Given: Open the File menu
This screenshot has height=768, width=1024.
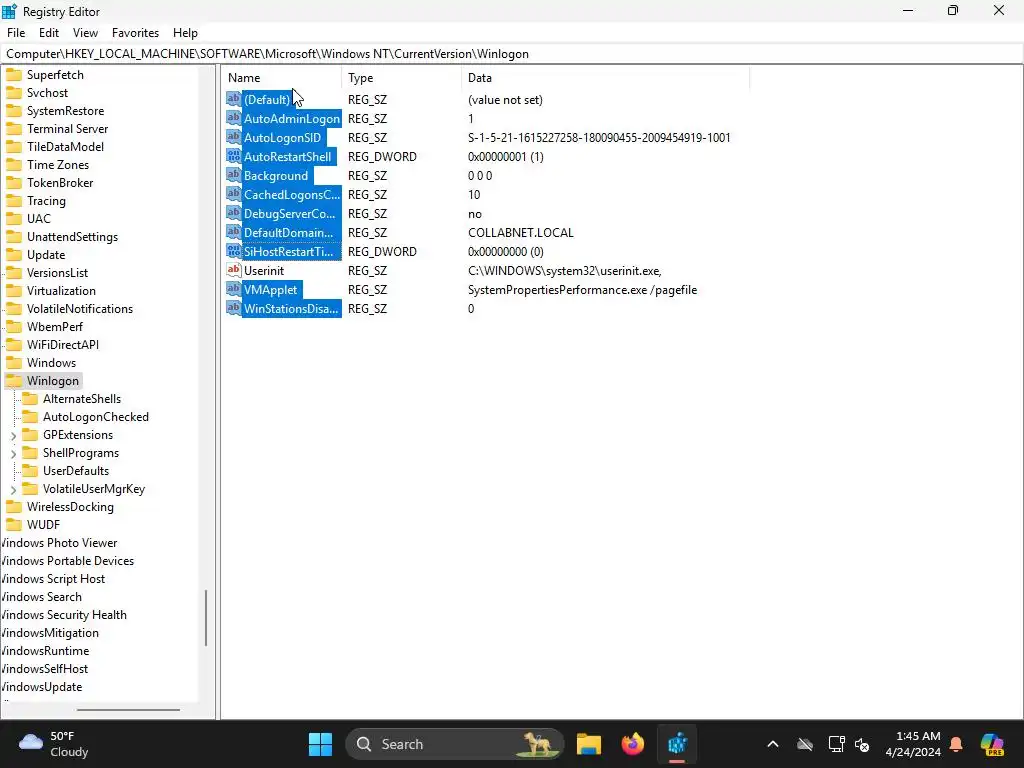Looking at the screenshot, I should tap(16, 33).
